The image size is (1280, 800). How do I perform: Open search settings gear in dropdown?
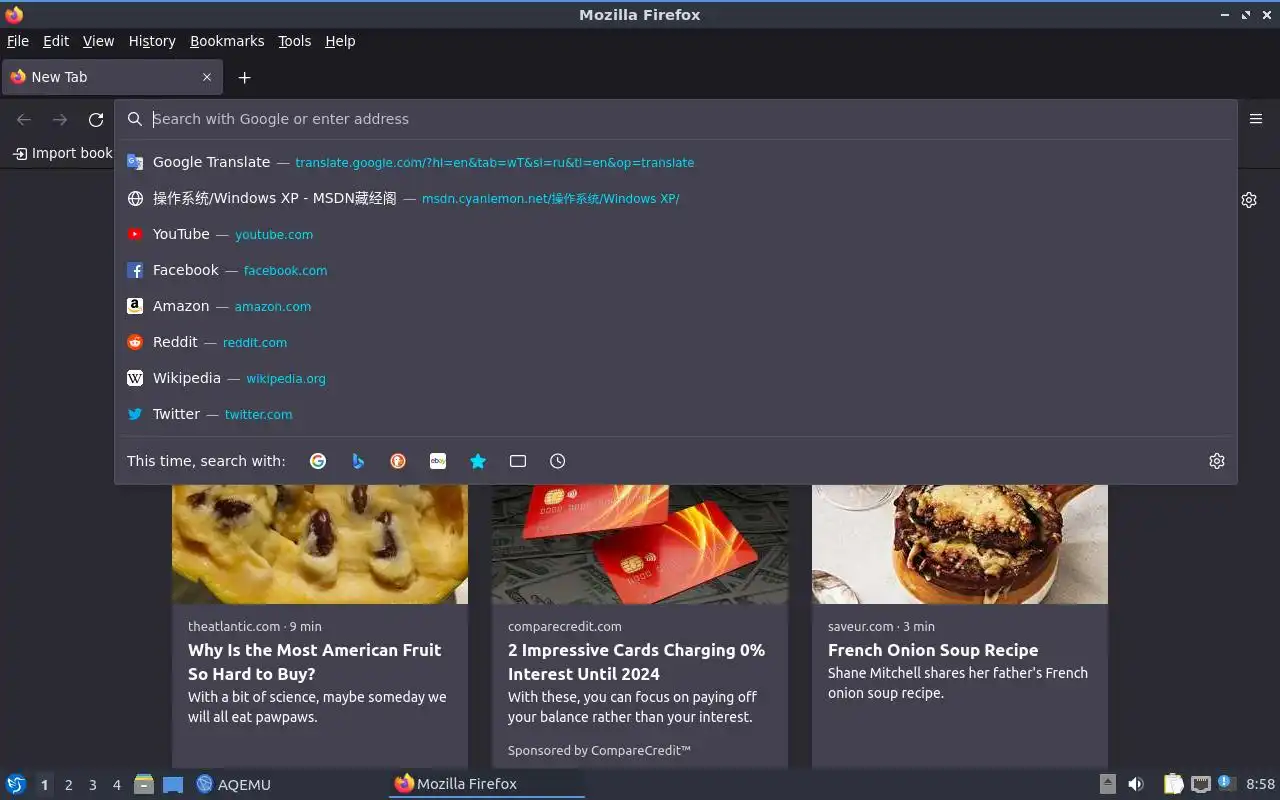pos(1217,461)
